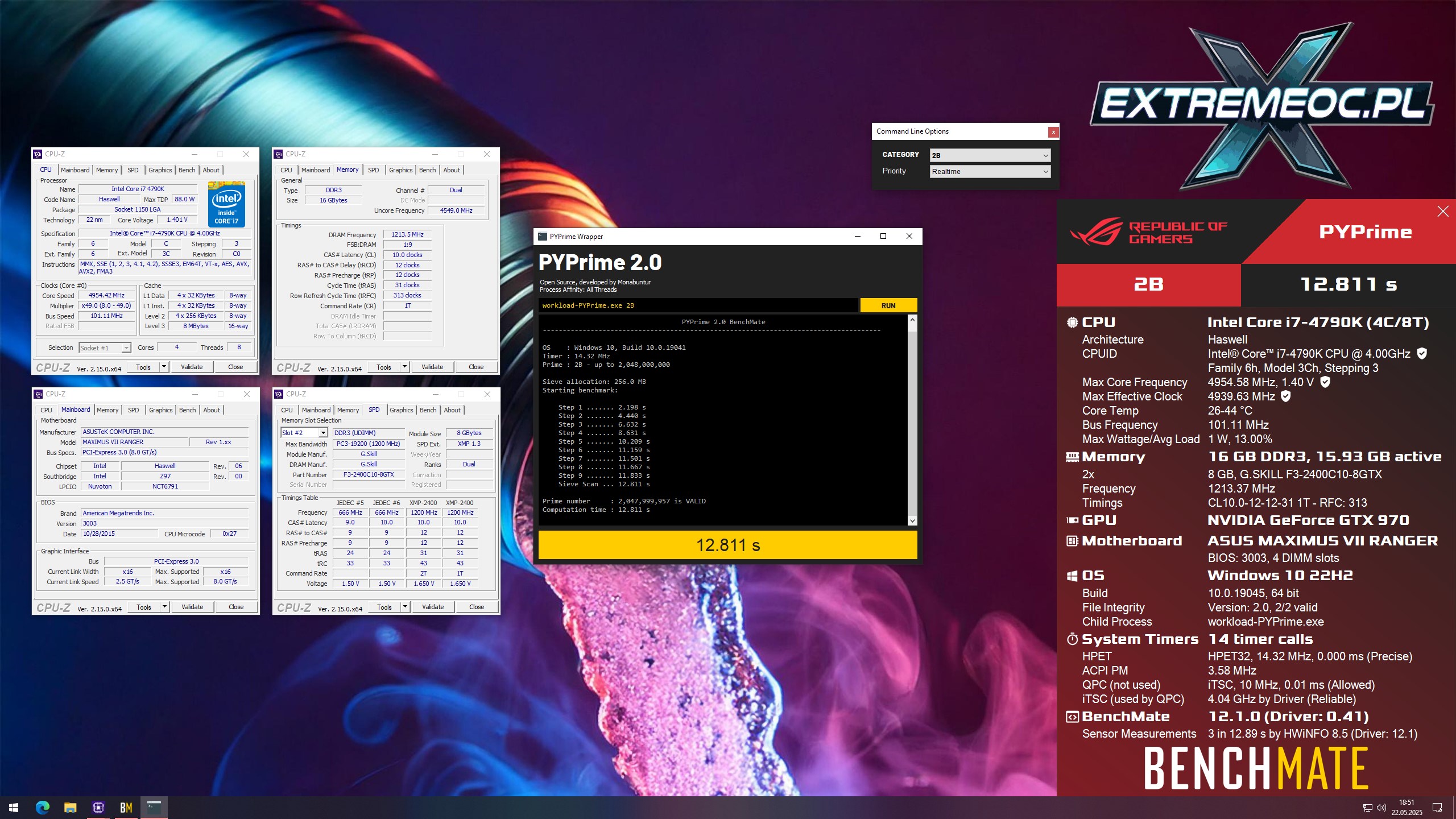Maximize the PYPrime Wrapper window
1456x819 pixels.
883,237
